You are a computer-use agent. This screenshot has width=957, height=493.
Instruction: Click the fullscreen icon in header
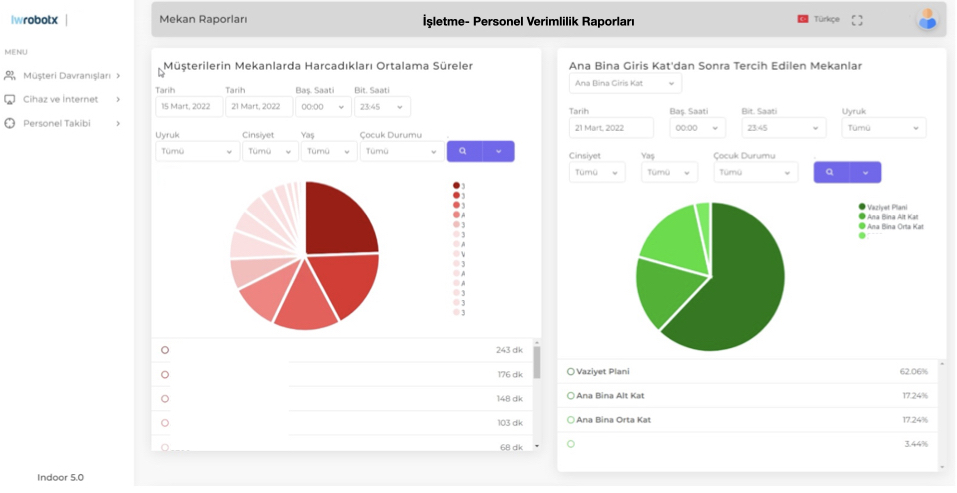[857, 20]
